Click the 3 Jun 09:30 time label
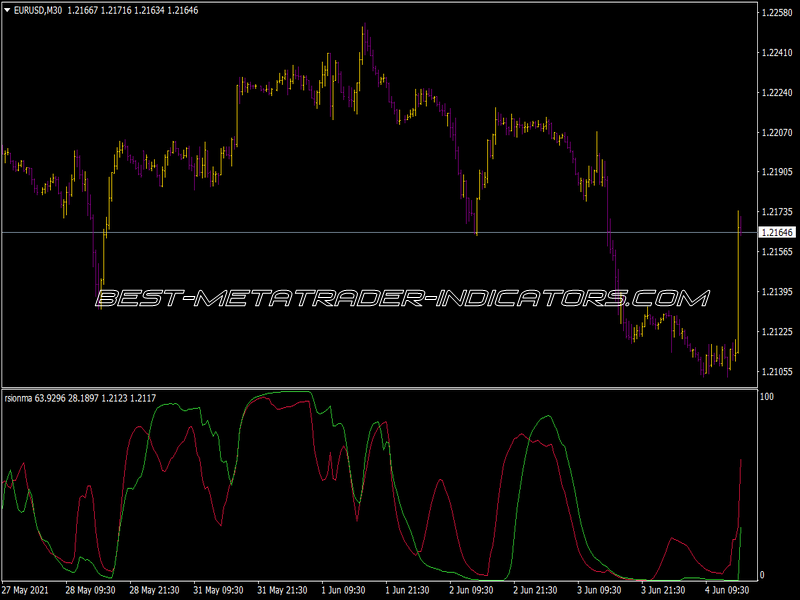 point(599,590)
